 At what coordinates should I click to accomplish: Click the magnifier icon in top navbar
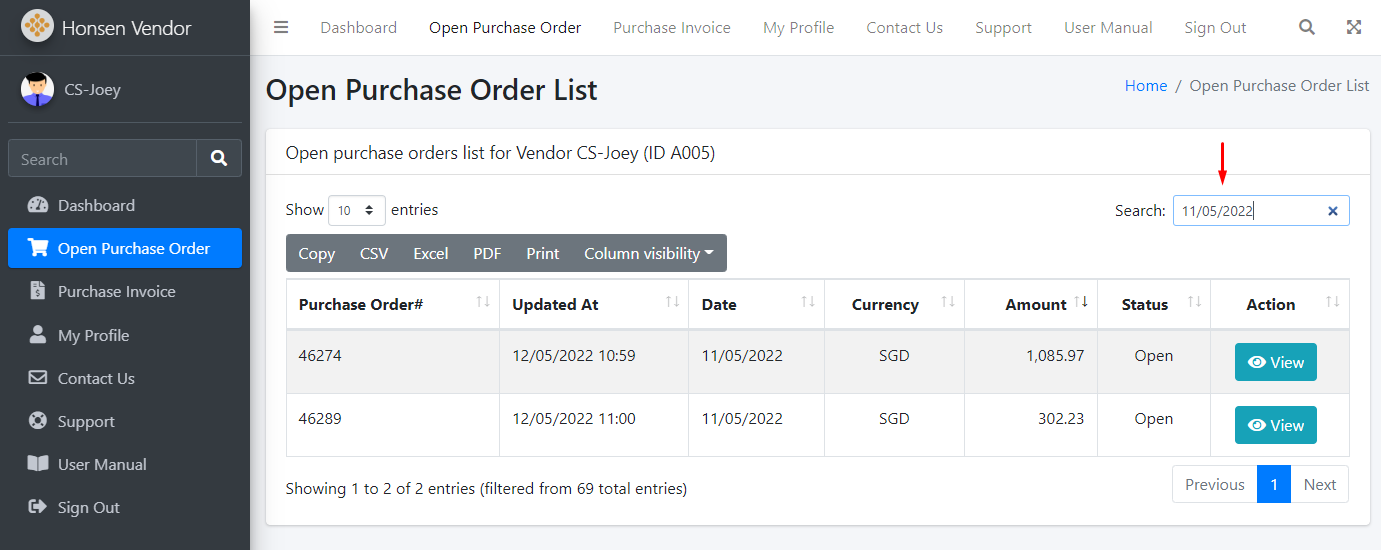1306,27
